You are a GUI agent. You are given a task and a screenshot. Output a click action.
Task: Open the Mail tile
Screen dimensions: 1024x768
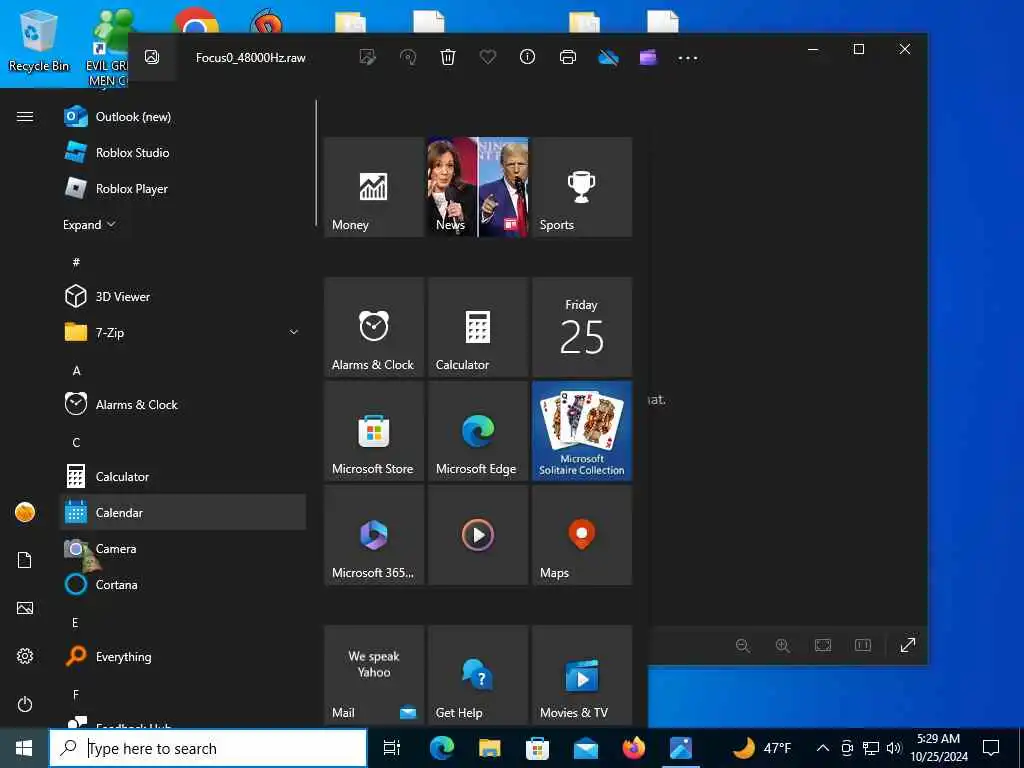tap(374, 675)
